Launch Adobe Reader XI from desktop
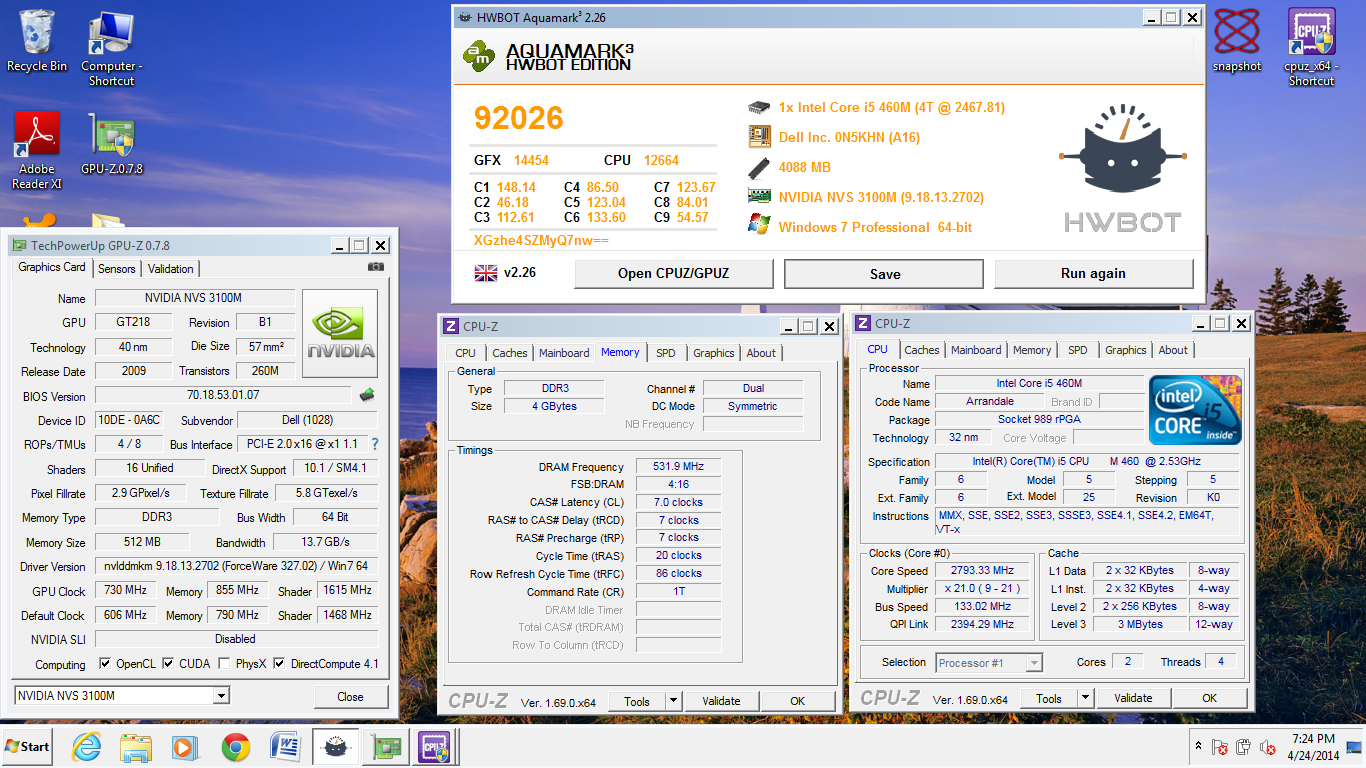Screen dimensions: 1366x768 pyautogui.click(x=37, y=150)
